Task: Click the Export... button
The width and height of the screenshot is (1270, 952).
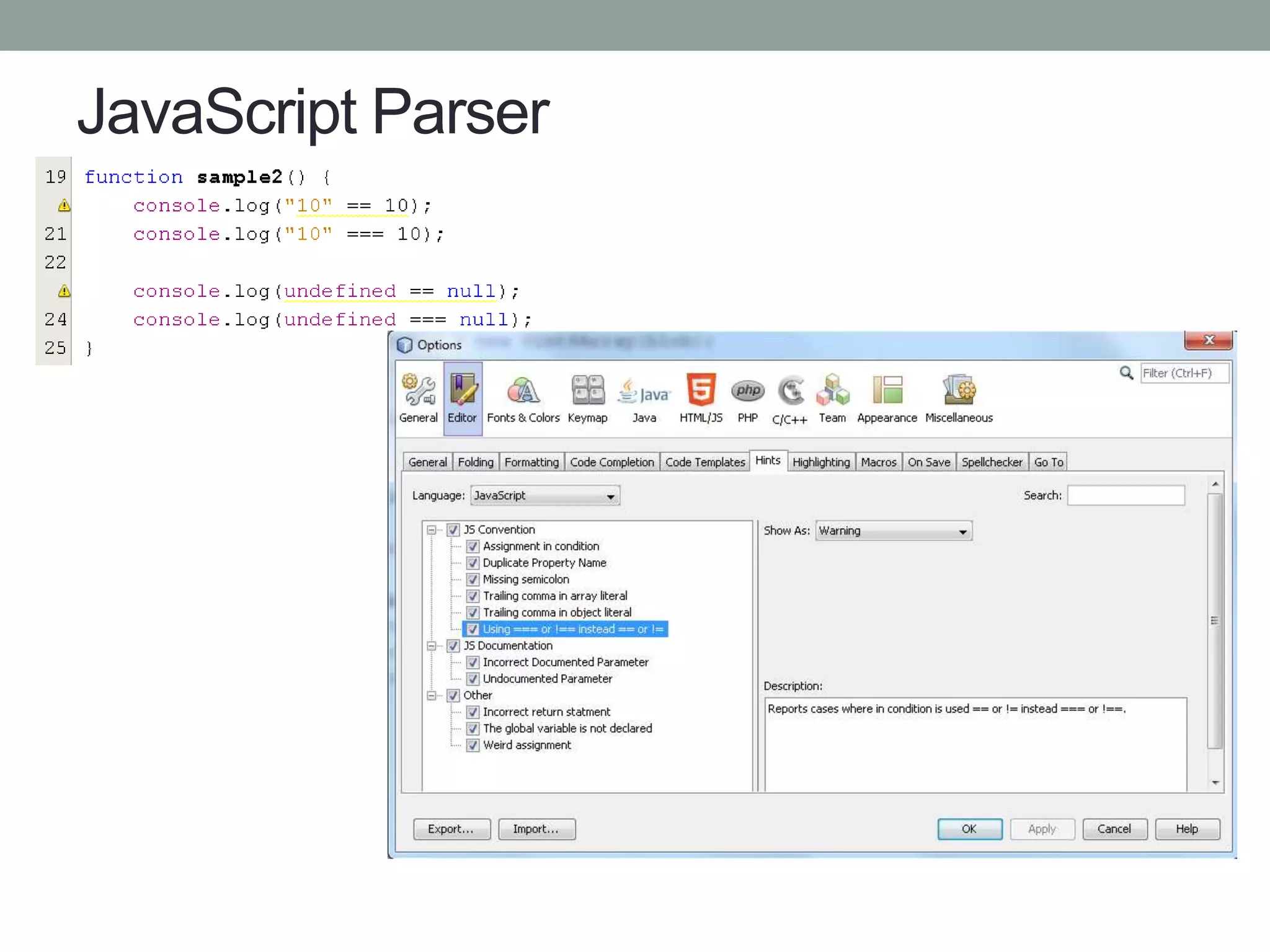Action: pos(451,829)
